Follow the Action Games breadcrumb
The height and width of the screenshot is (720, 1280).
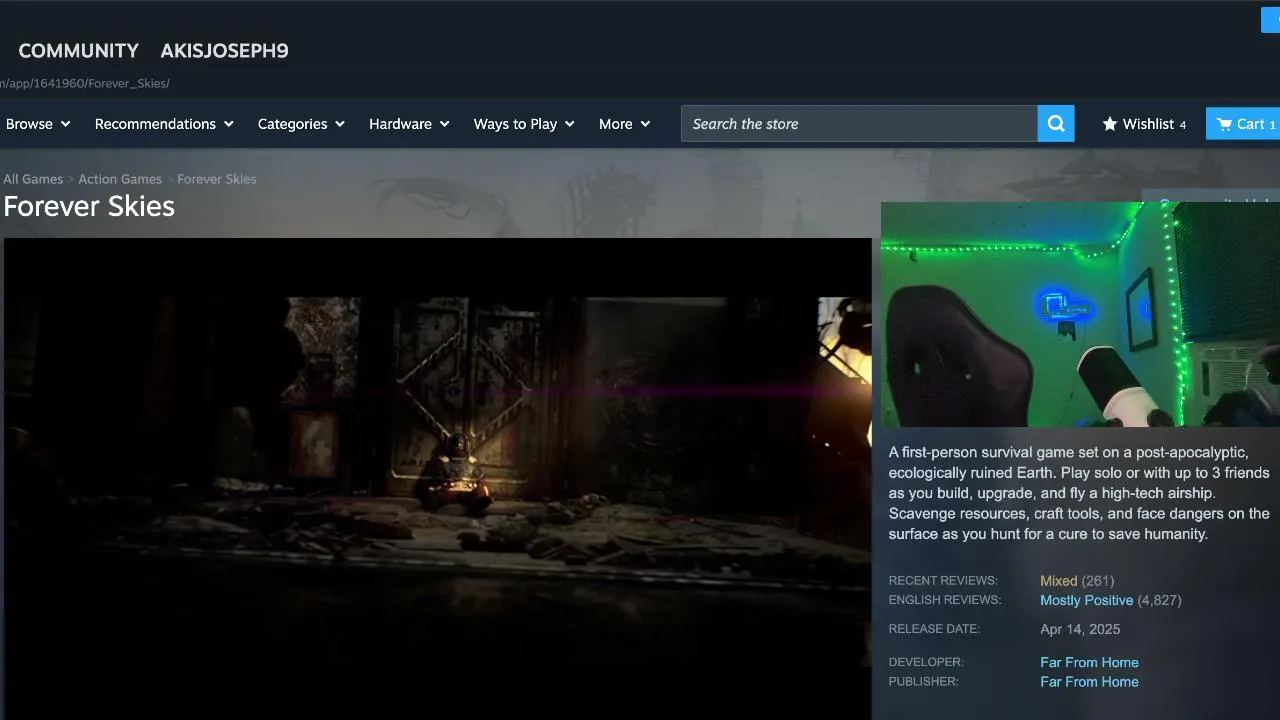[120, 179]
